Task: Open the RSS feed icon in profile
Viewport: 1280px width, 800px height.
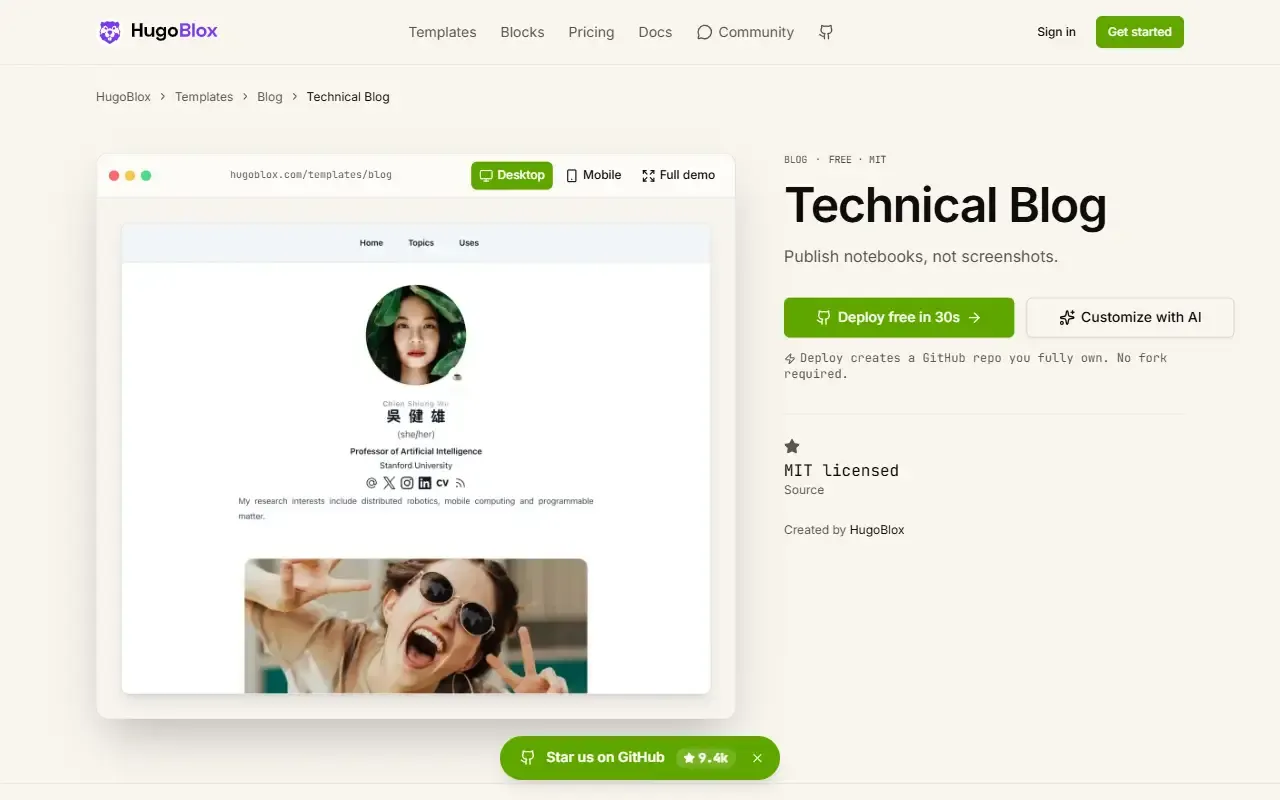Action: pyautogui.click(x=460, y=483)
